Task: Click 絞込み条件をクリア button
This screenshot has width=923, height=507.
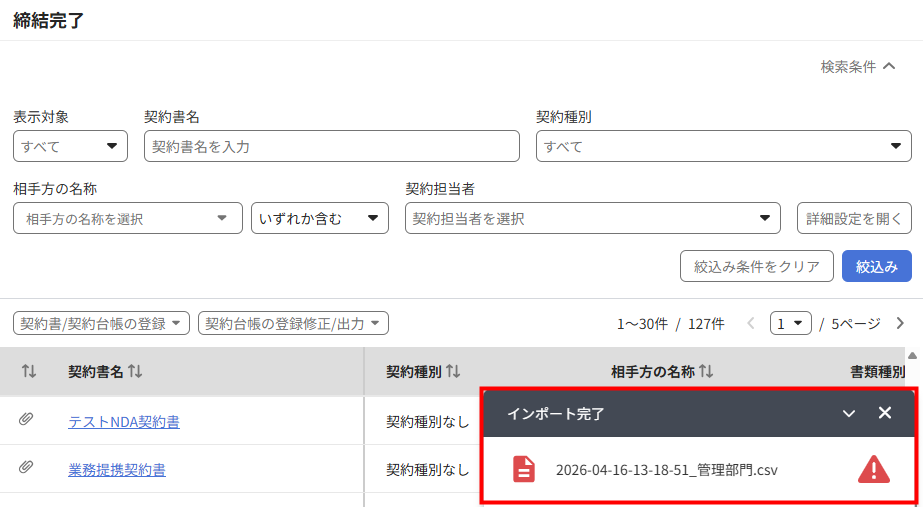Action: pos(756,266)
